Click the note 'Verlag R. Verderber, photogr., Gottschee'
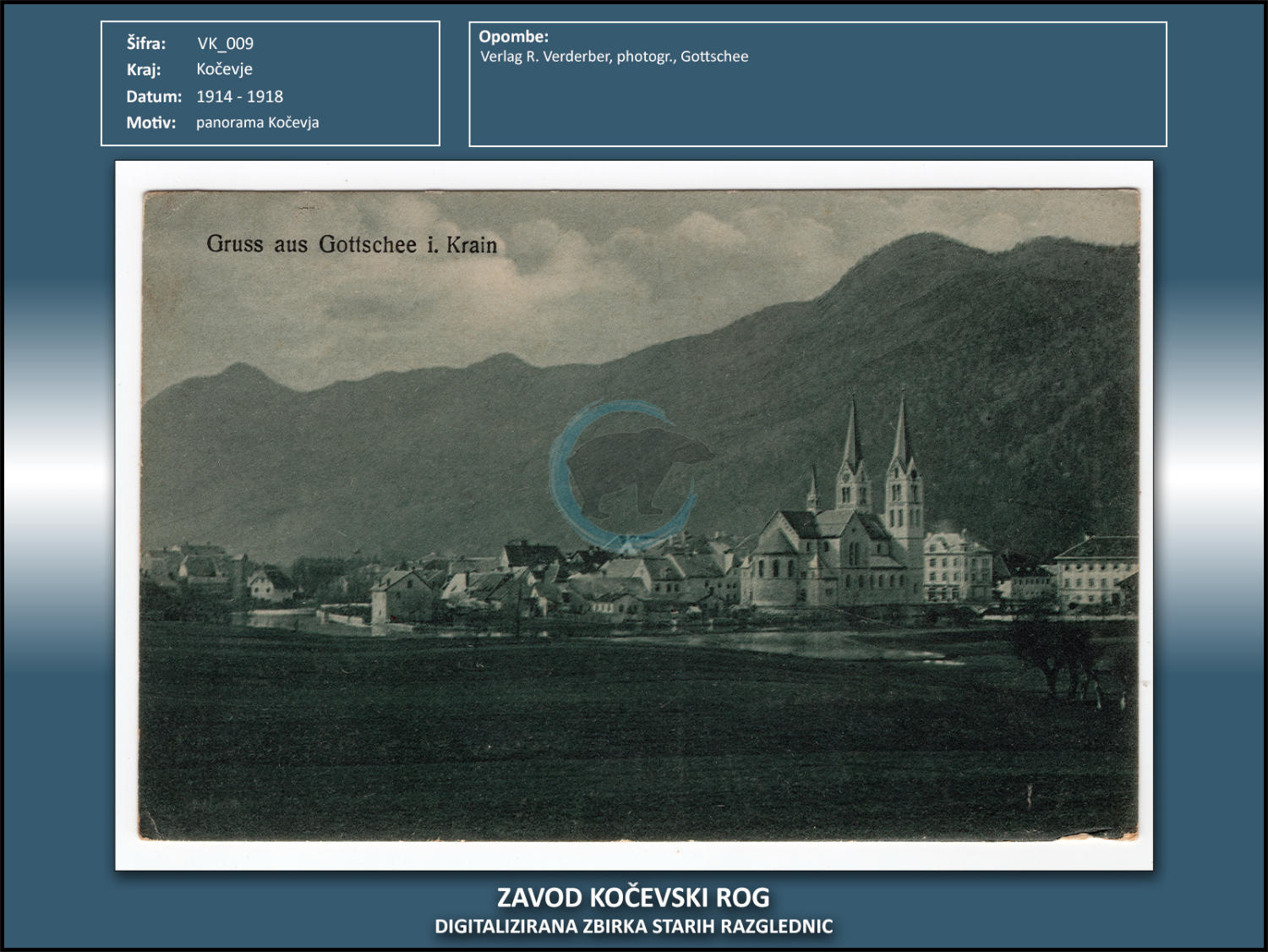Screen dimensions: 1268x952 point(614,57)
